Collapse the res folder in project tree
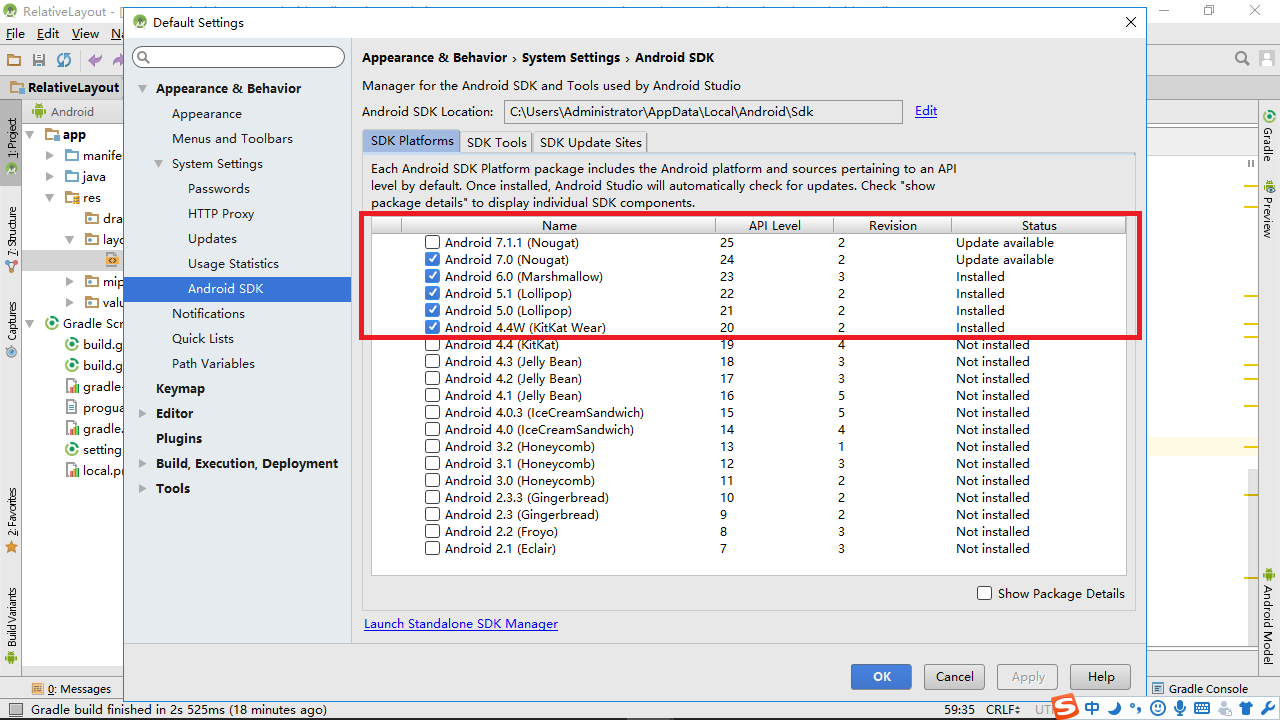1280x720 pixels. (x=50, y=198)
